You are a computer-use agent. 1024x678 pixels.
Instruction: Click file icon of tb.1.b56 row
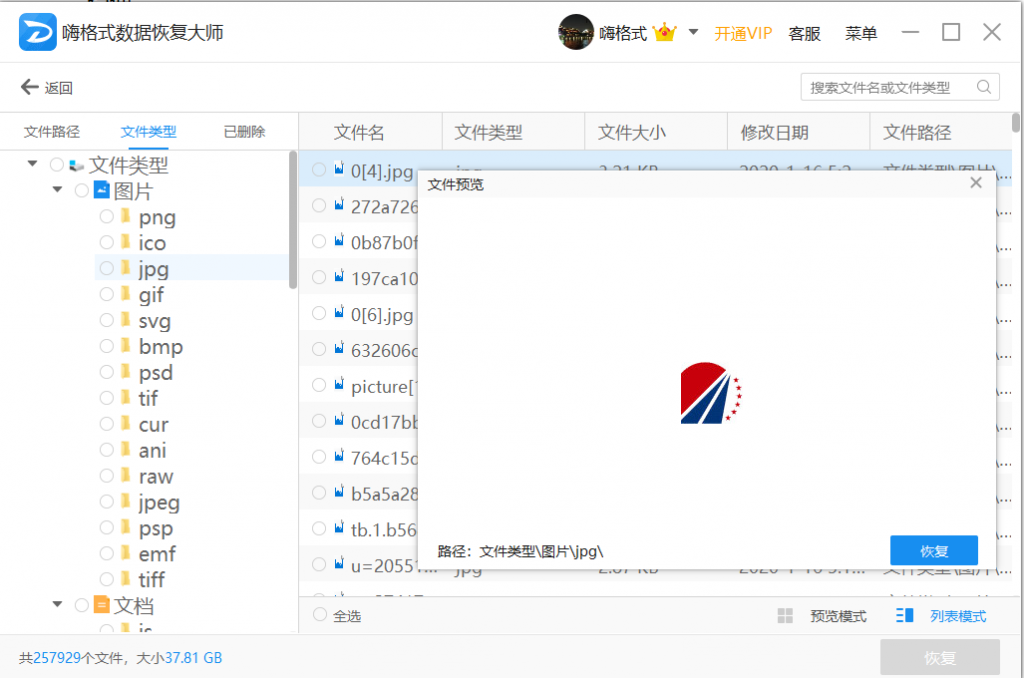click(339, 527)
